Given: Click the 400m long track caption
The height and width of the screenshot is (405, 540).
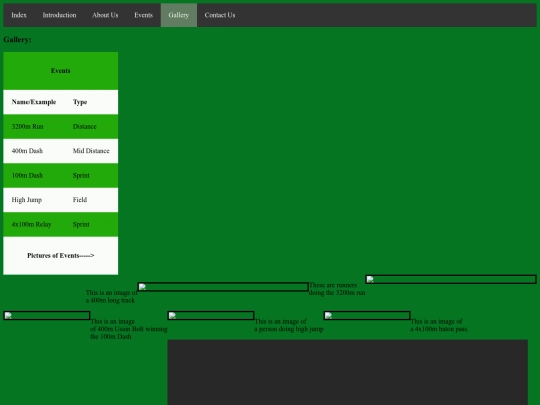Looking at the screenshot, I should tap(112, 297).
